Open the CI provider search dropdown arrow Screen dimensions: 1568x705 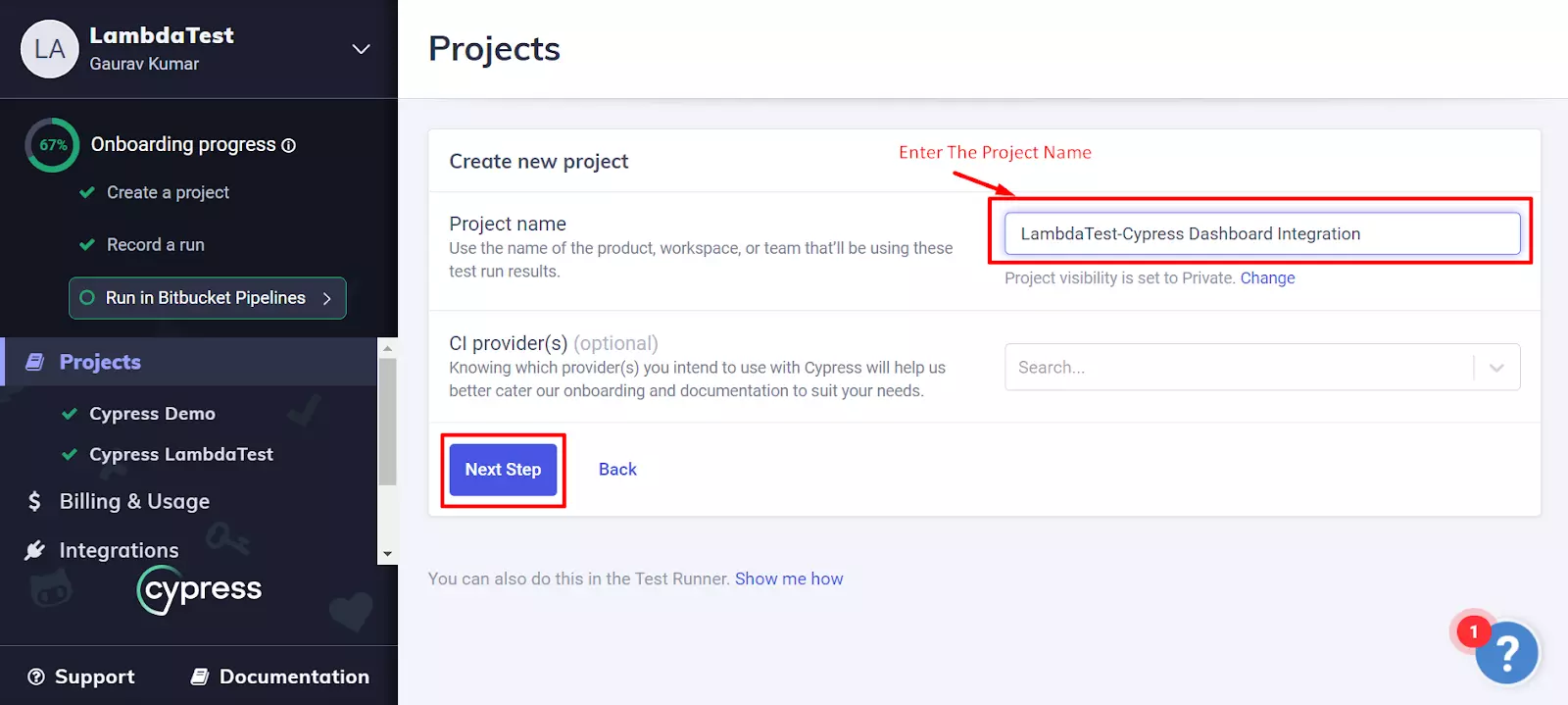1496,368
